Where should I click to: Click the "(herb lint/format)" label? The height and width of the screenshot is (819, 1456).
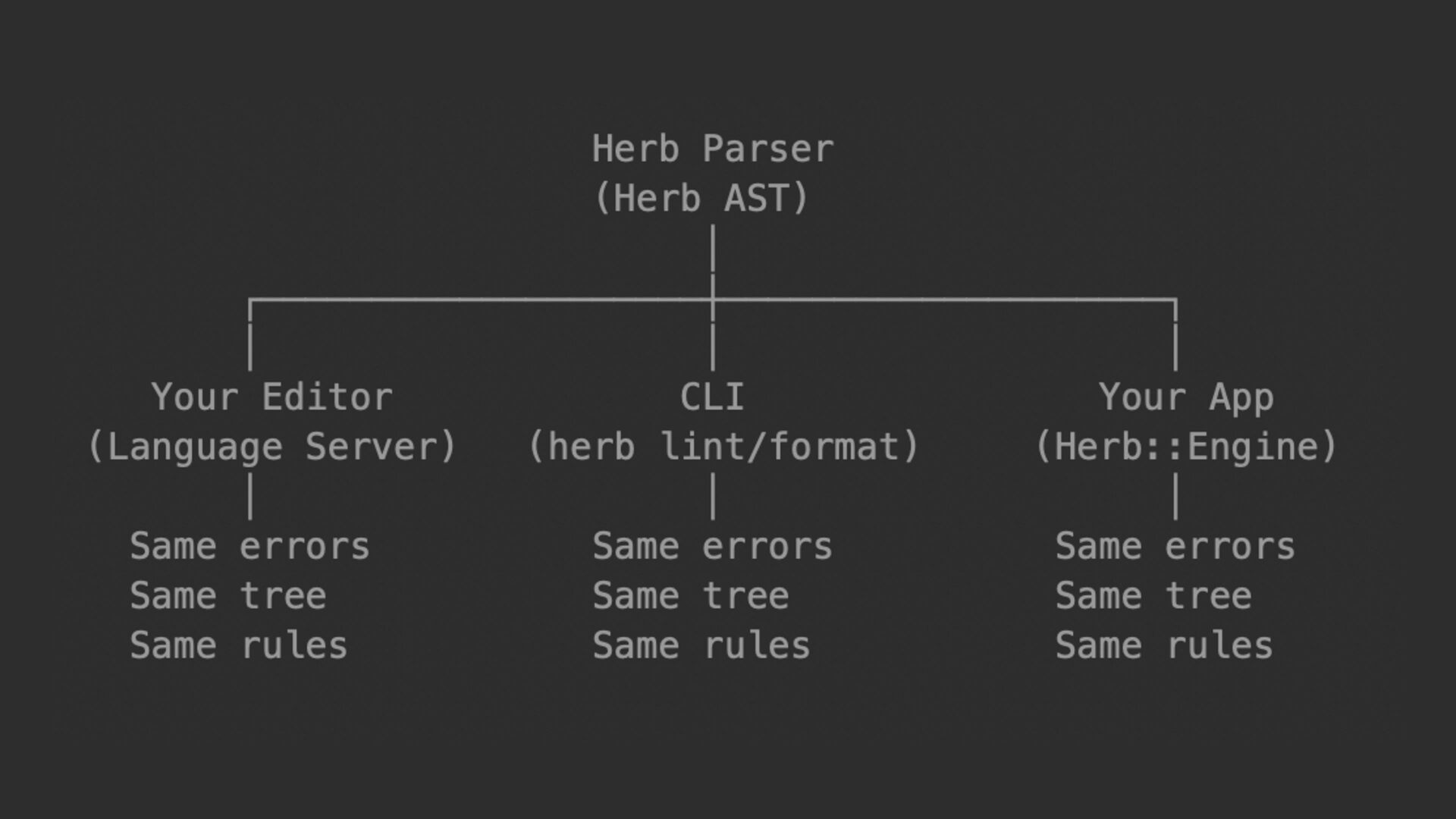pyautogui.click(x=723, y=447)
